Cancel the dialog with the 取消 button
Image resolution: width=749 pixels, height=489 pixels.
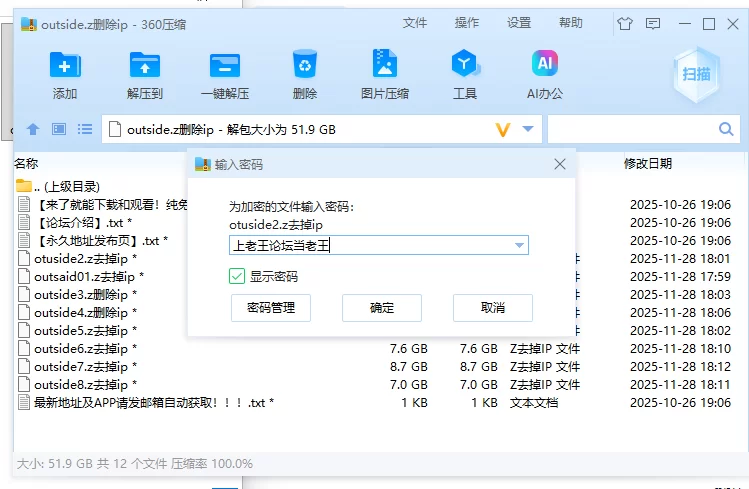coord(492,307)
